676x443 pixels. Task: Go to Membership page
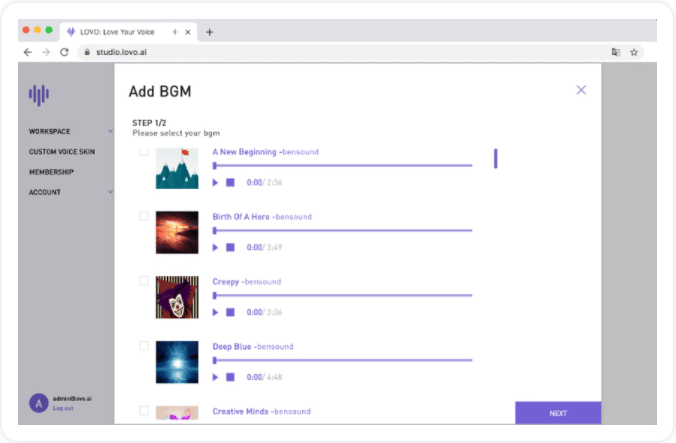pos(51,172)
